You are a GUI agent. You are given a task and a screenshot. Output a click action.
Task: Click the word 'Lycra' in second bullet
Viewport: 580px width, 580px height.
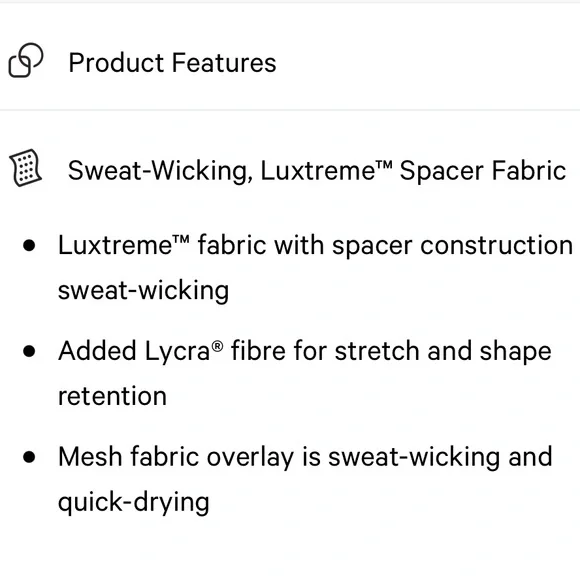point(178,351)
